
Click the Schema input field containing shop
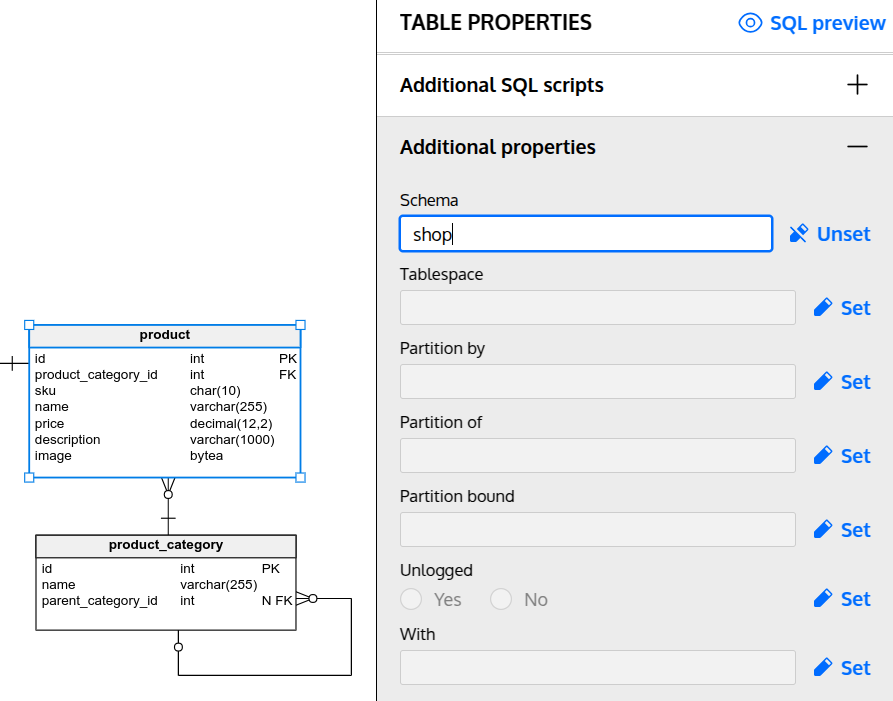click(x=585, y=234)
